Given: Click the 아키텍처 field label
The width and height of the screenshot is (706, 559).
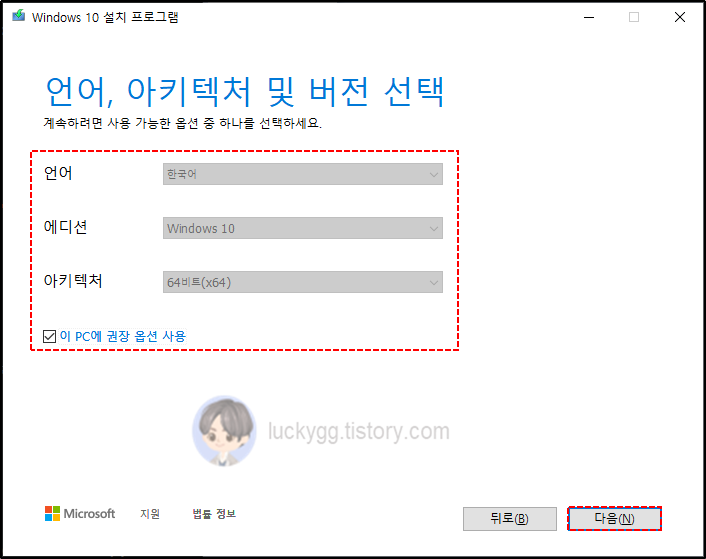Looking at the screenshot, I should pyautogui.click(x=73, y=281).
